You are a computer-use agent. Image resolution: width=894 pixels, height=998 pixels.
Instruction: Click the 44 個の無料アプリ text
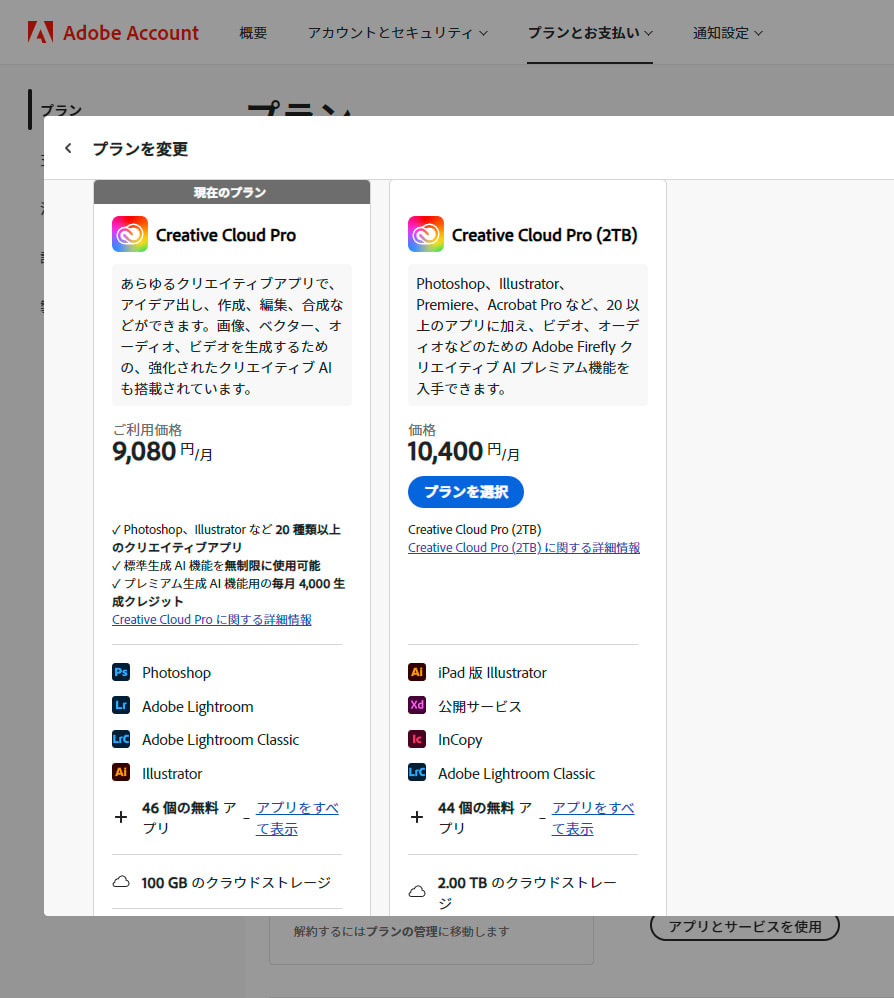click(x=485, y=818)
